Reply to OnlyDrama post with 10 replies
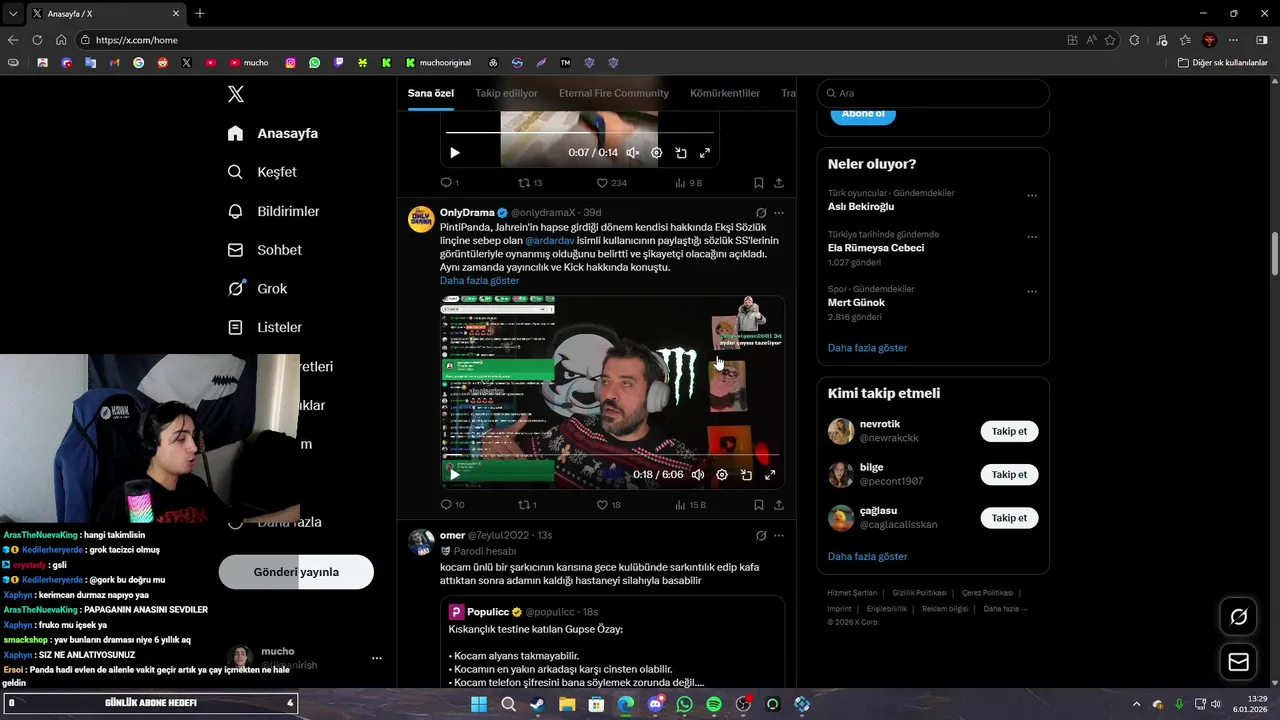This screenshot has width=1280, height=720. (x=452, y=505)
